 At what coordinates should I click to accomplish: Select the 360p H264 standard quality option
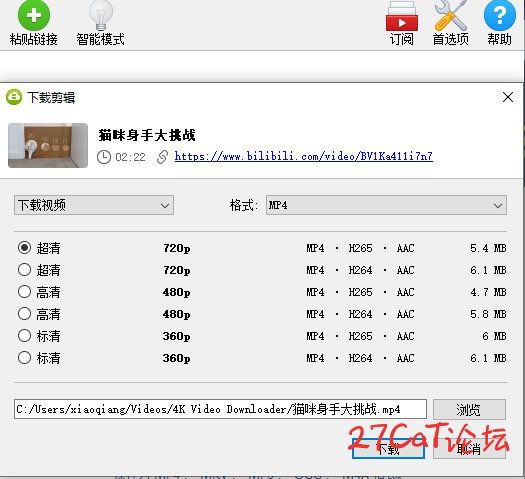pyautogui.click(x=24, y=357)
